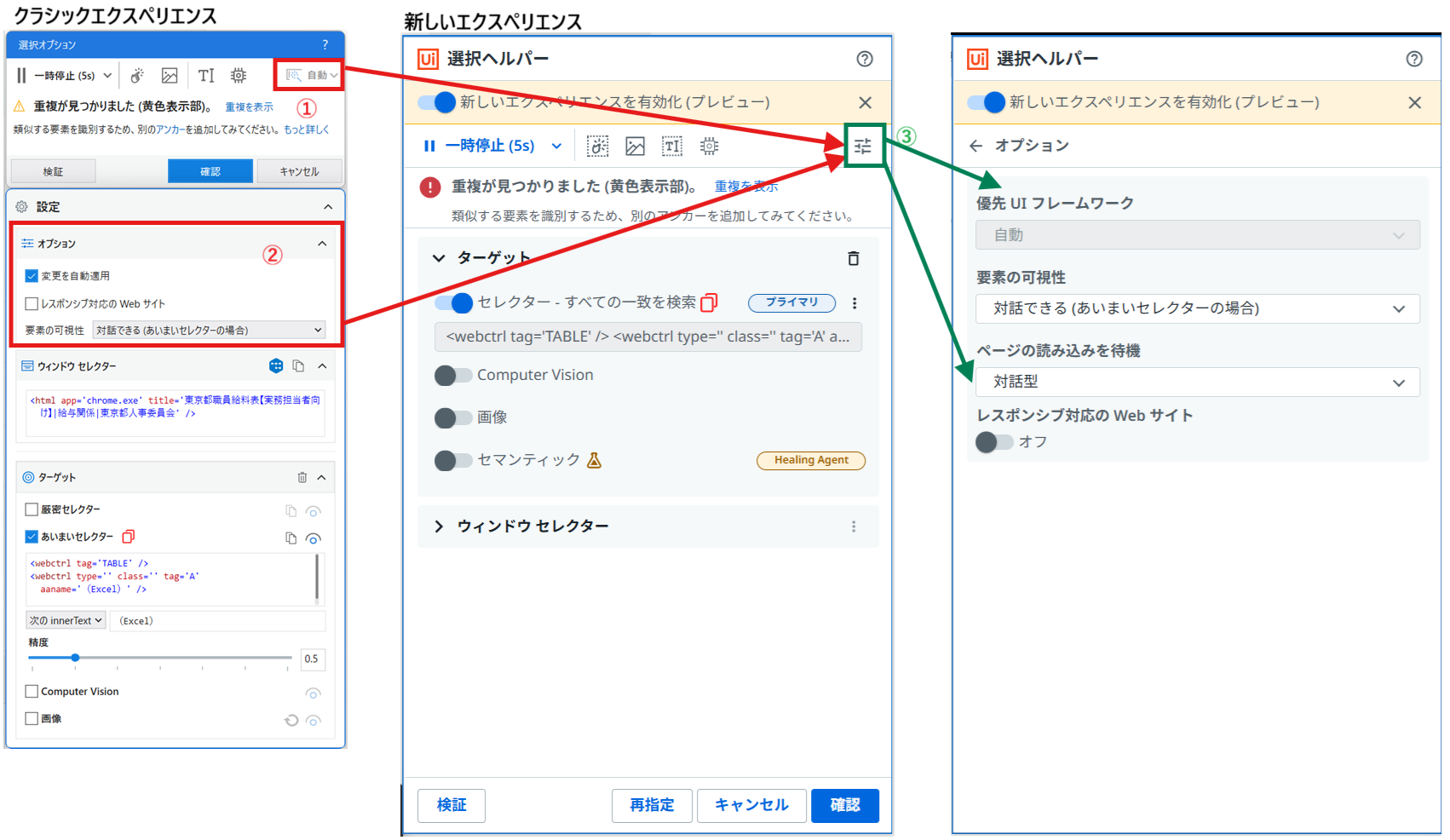The image size is (1450, 840).
Task: Go back using arrow beside オプション heading
Action: (x=975, y=146)
